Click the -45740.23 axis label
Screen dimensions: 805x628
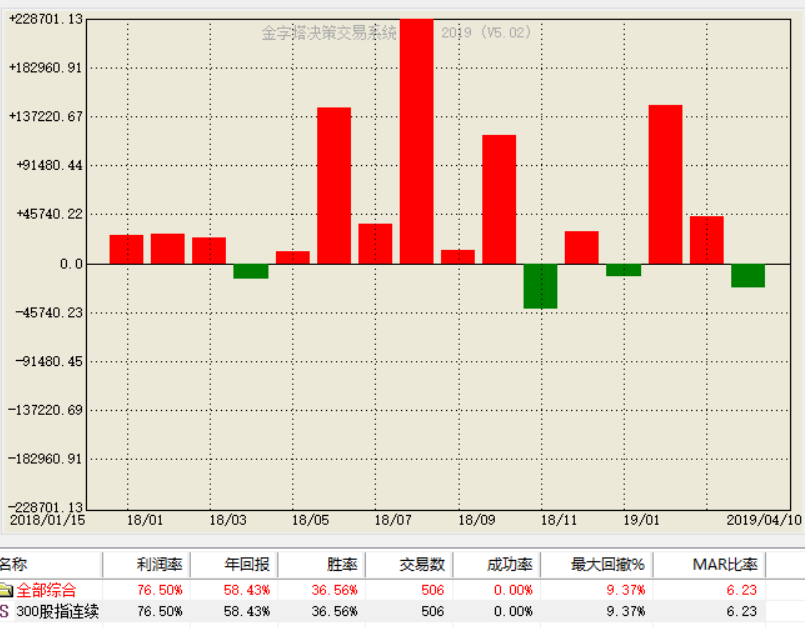point(49,312)
